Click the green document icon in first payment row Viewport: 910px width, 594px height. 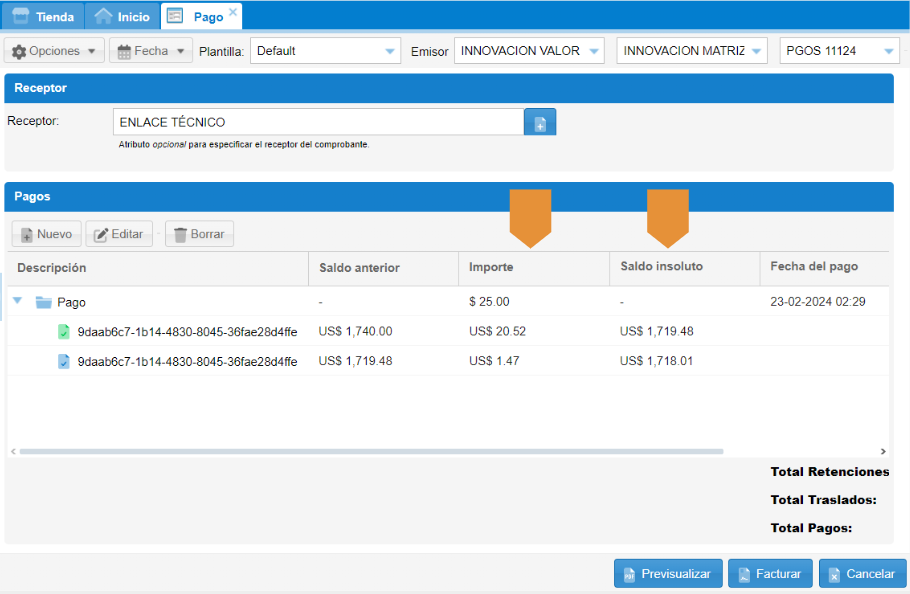point(64,332)
